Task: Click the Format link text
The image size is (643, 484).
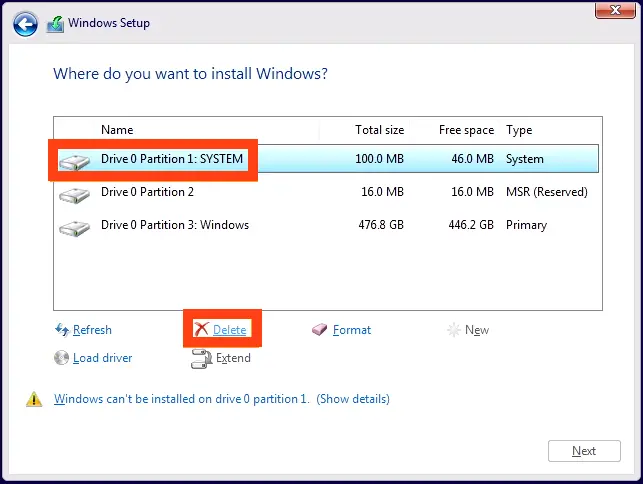Action: [352, 330]
